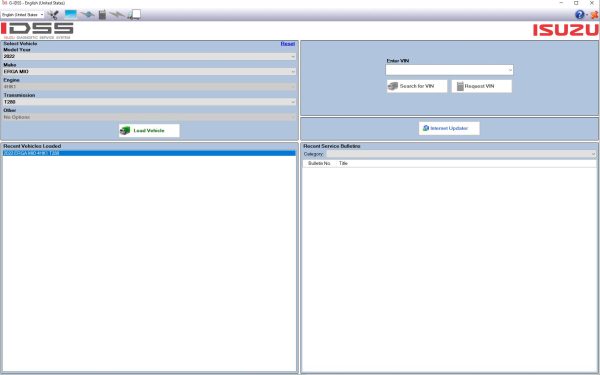Image resolution: width=600 pixels, height=375 pixels.
Task: Click the Bulletin No. column header
Action: tap(319, 163)
